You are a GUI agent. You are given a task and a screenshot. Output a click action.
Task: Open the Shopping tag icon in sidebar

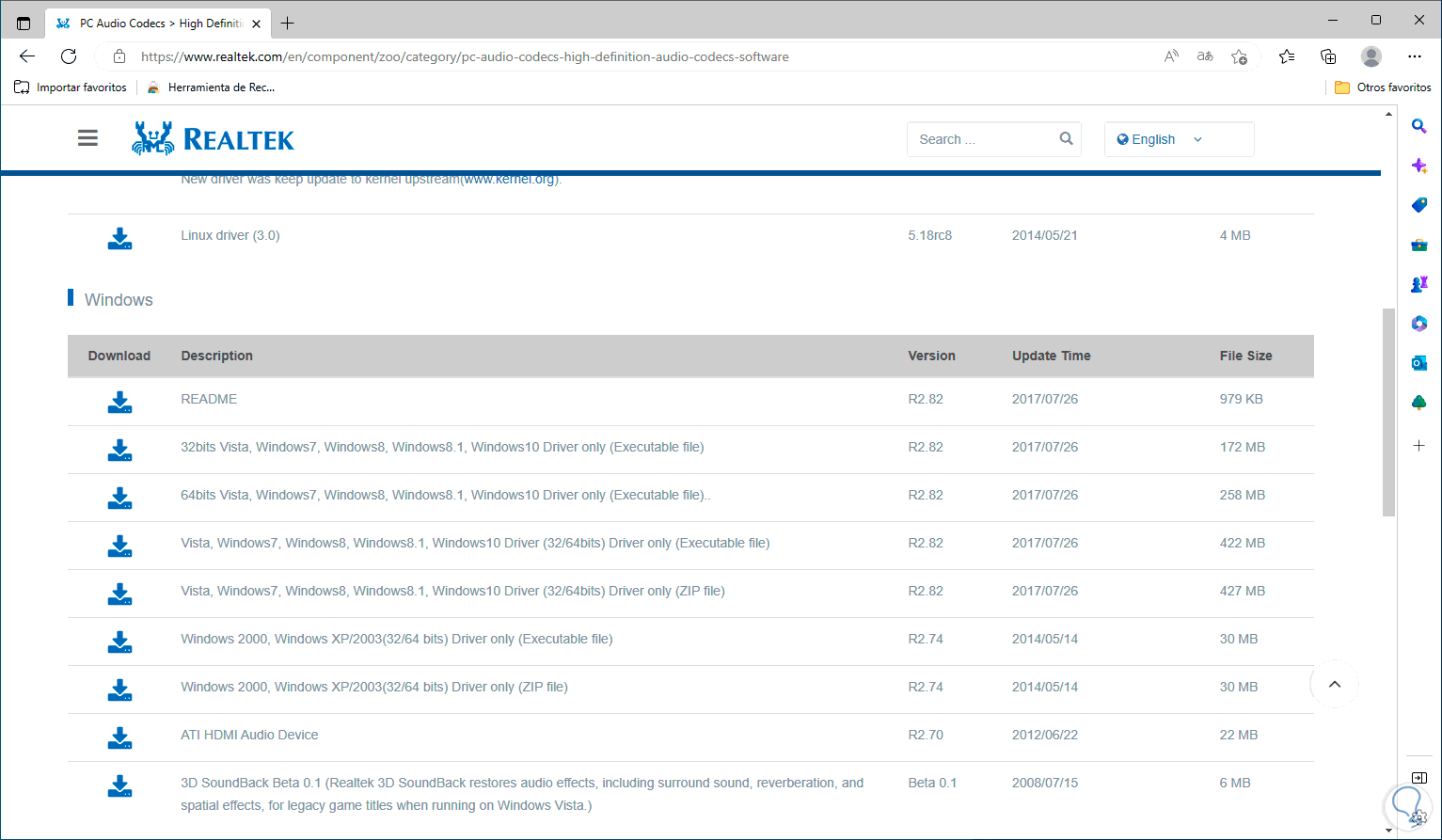pos(1419,205)
